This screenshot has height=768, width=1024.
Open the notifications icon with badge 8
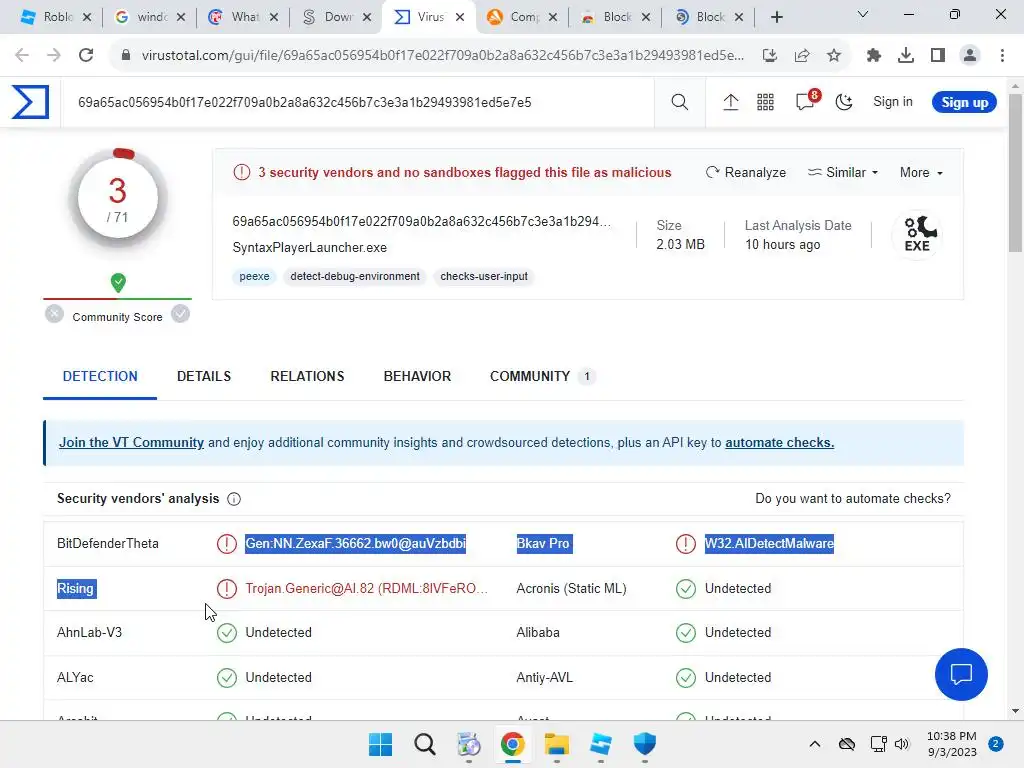pos(806,101)
